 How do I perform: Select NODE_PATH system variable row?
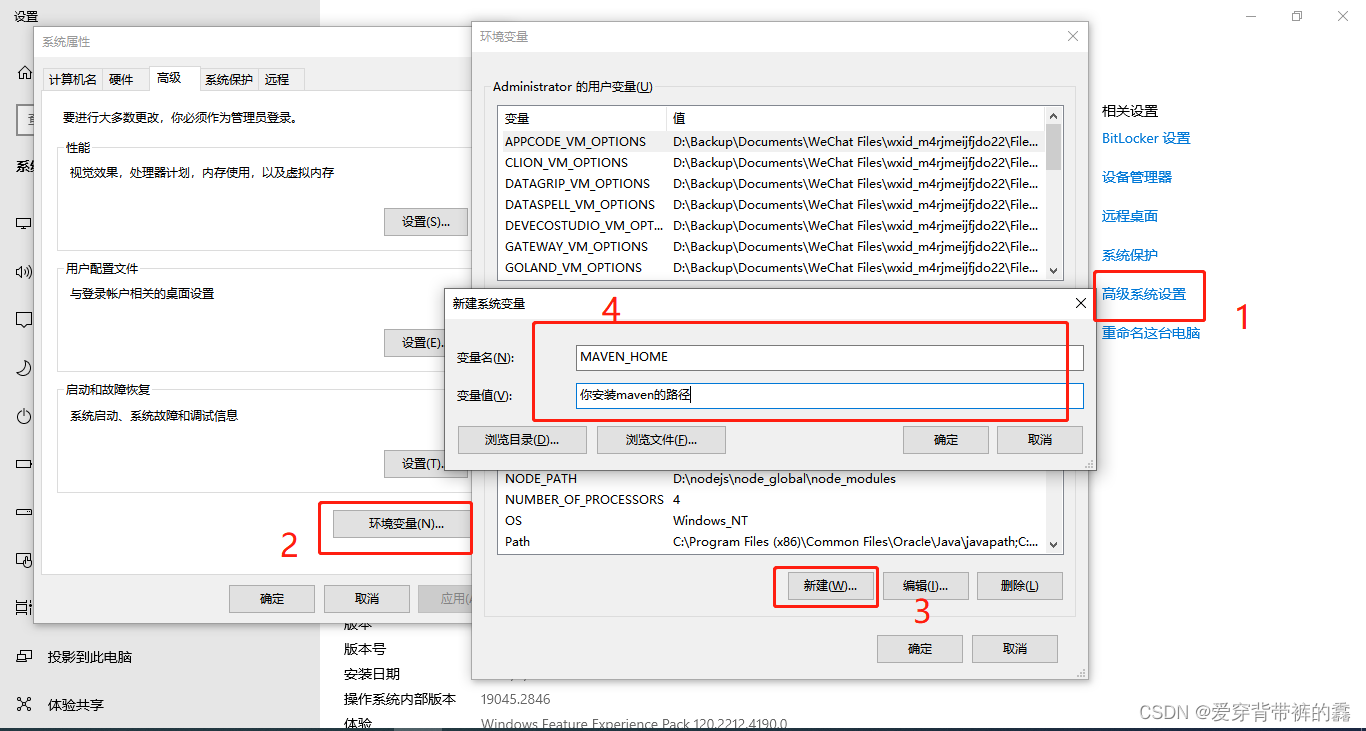(x=771, y=479)
